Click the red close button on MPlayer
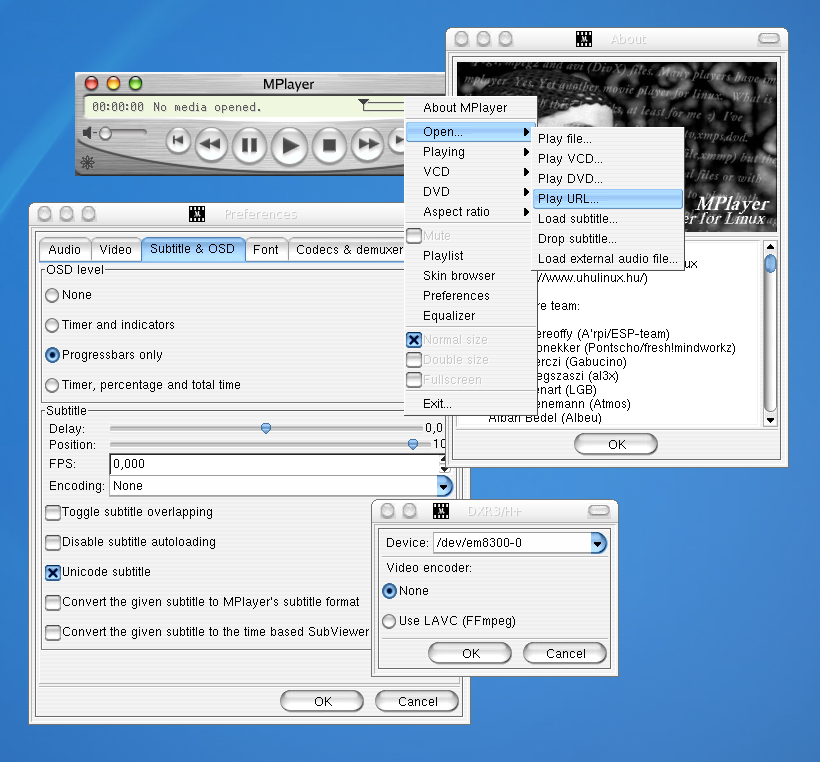This screenshot has height=762, width=820. pyautogui.click(x=92, y=83)
